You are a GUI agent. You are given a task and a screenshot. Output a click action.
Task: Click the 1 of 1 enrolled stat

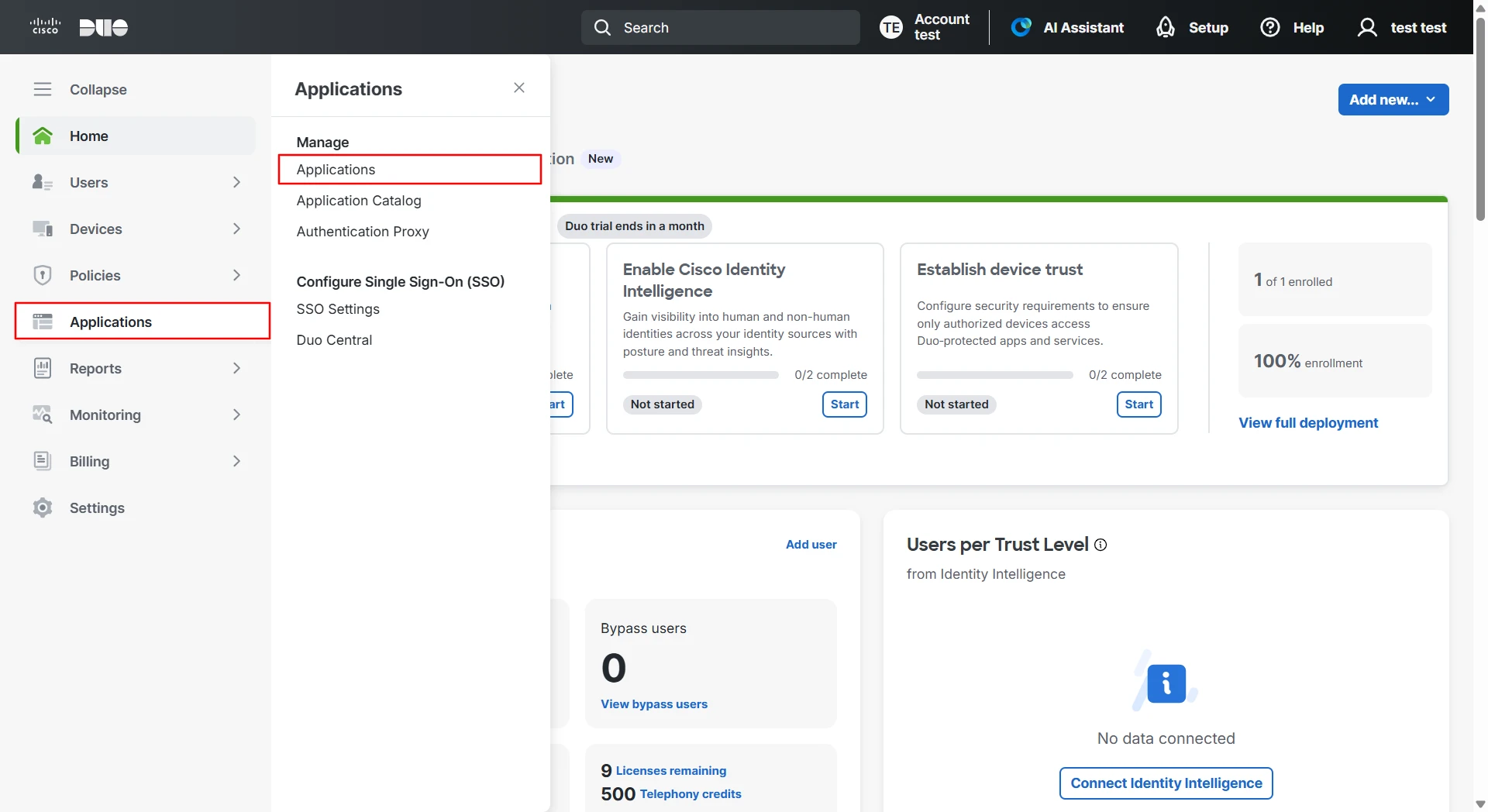tap(1335, 280)
